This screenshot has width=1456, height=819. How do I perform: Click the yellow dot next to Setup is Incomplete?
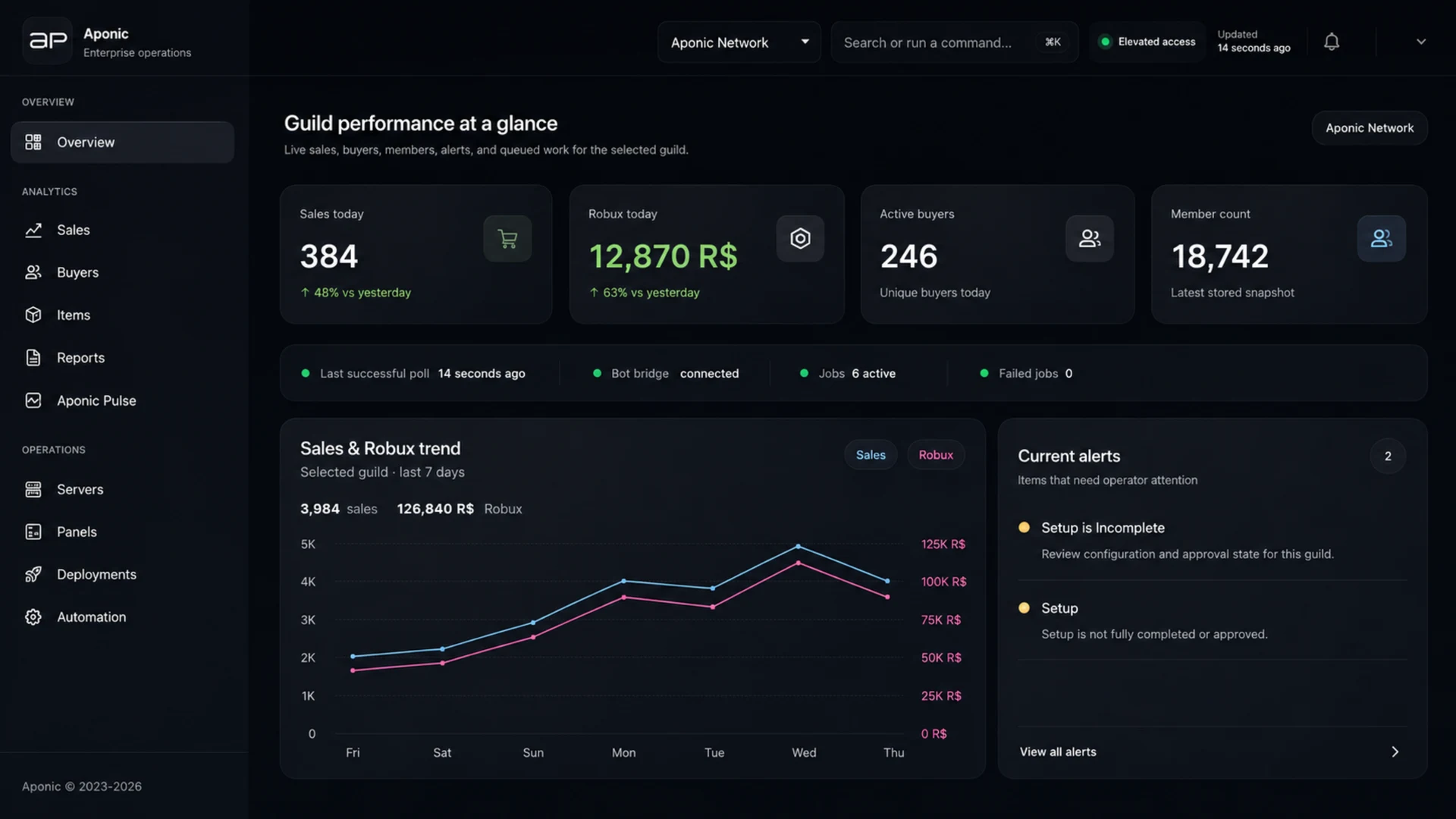point(1024,527)
